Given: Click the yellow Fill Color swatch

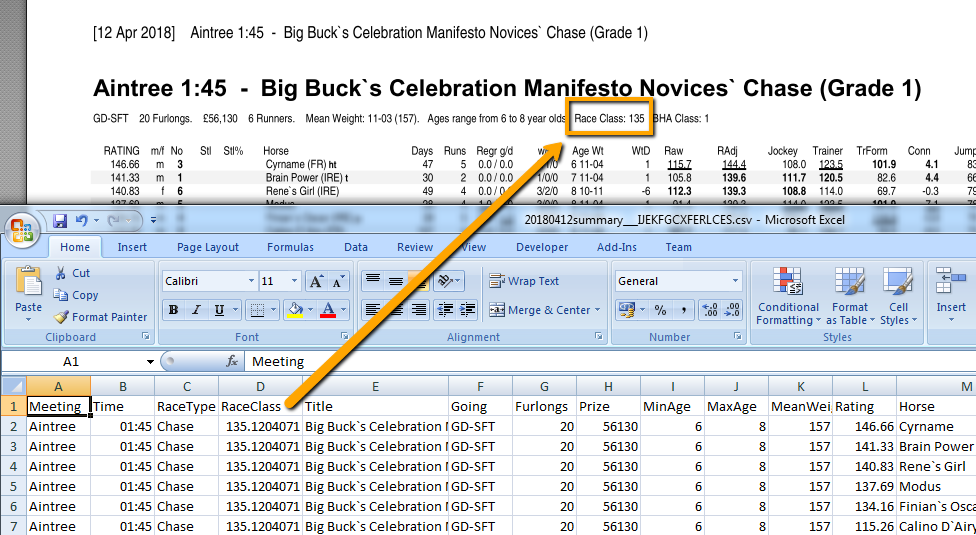Looking at the screenshot, I should click(294, 310).
